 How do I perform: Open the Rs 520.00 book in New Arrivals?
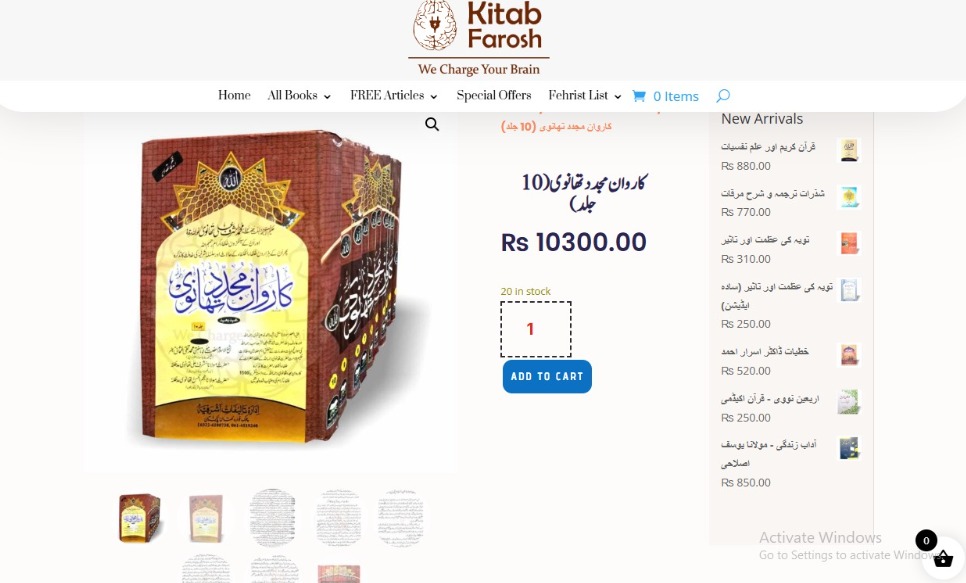coord(765,352)
